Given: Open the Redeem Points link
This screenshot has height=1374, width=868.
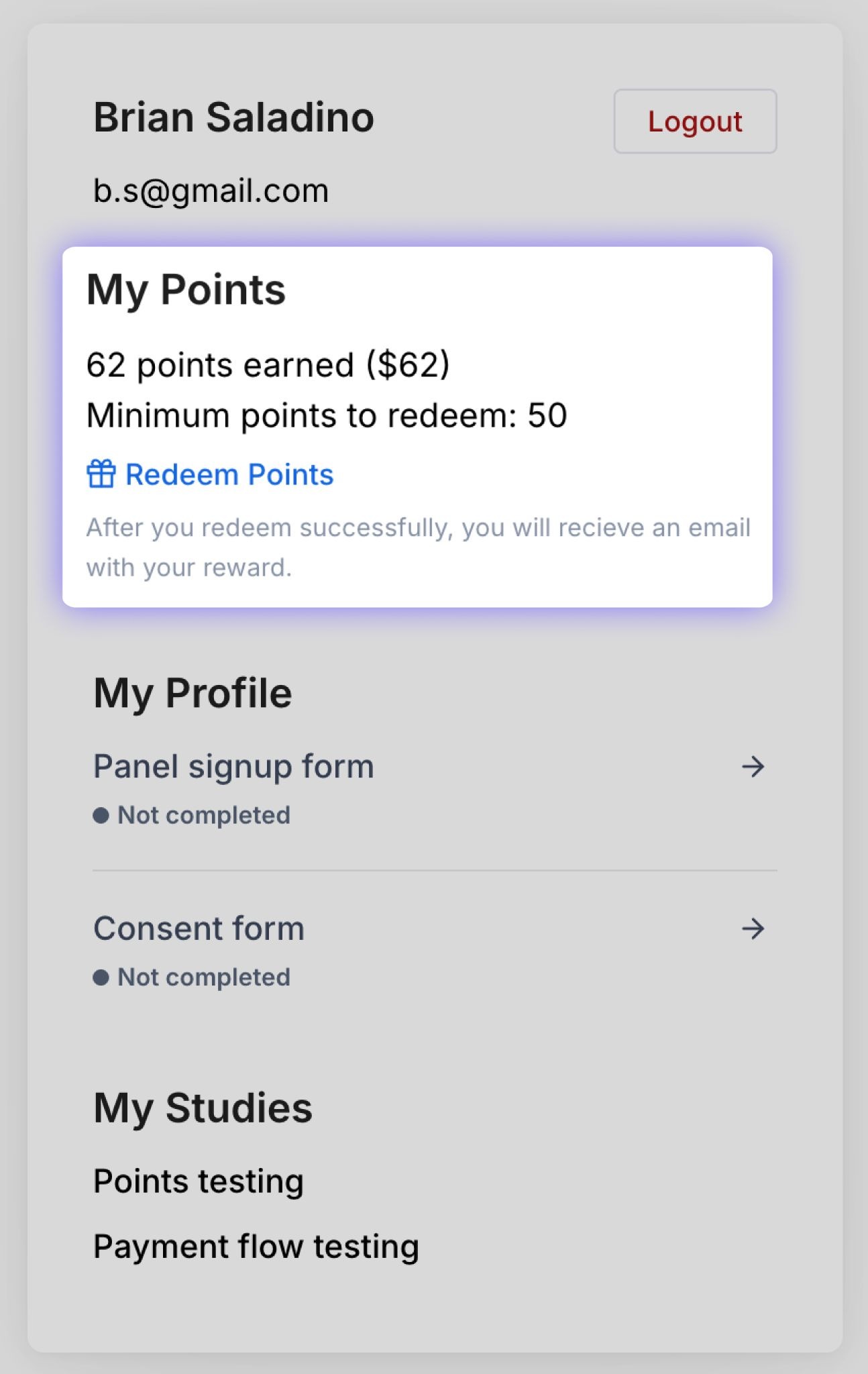Looking at the screenshot, I should (x=229, y=474).
